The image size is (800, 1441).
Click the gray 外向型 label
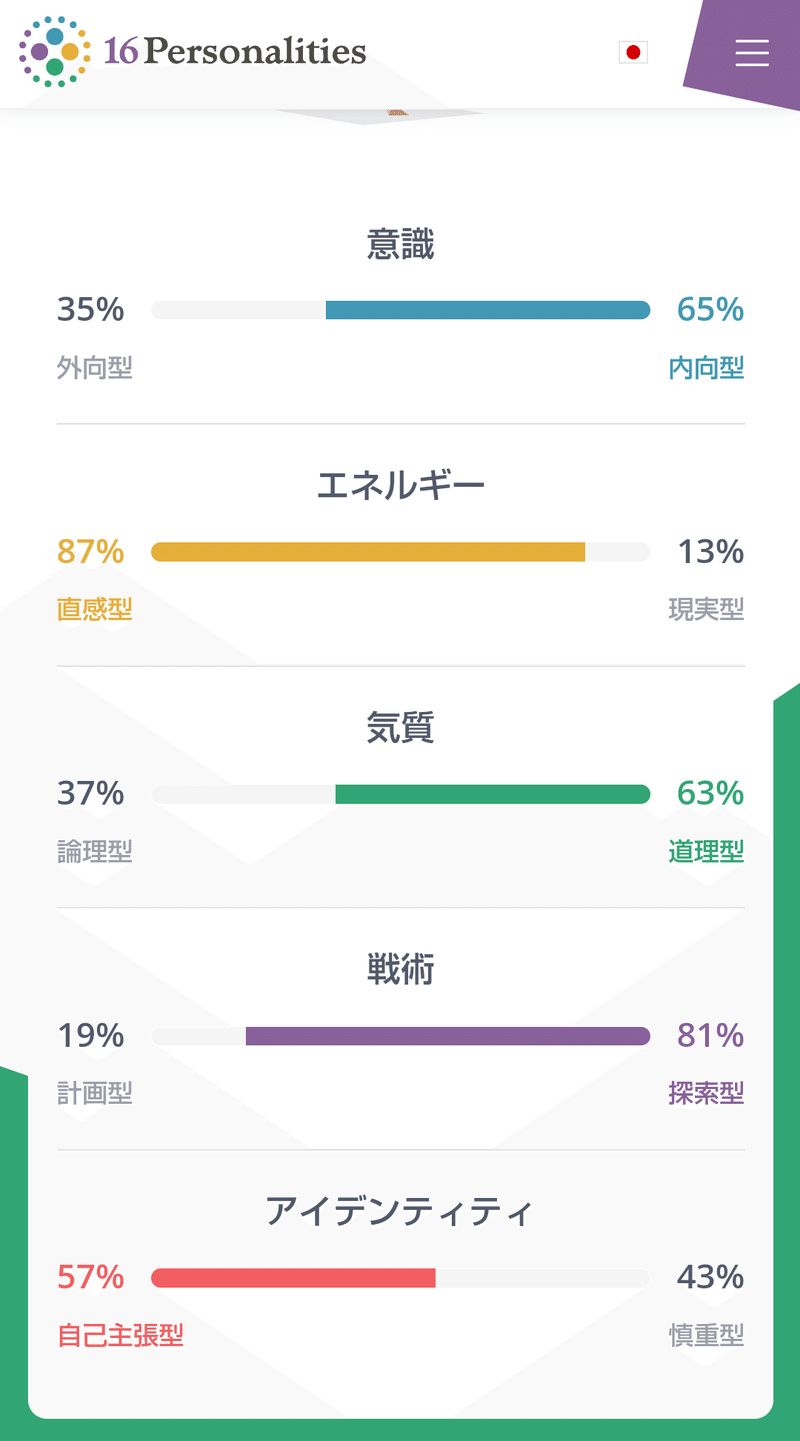pyautogui.click(x=94, y=367)
